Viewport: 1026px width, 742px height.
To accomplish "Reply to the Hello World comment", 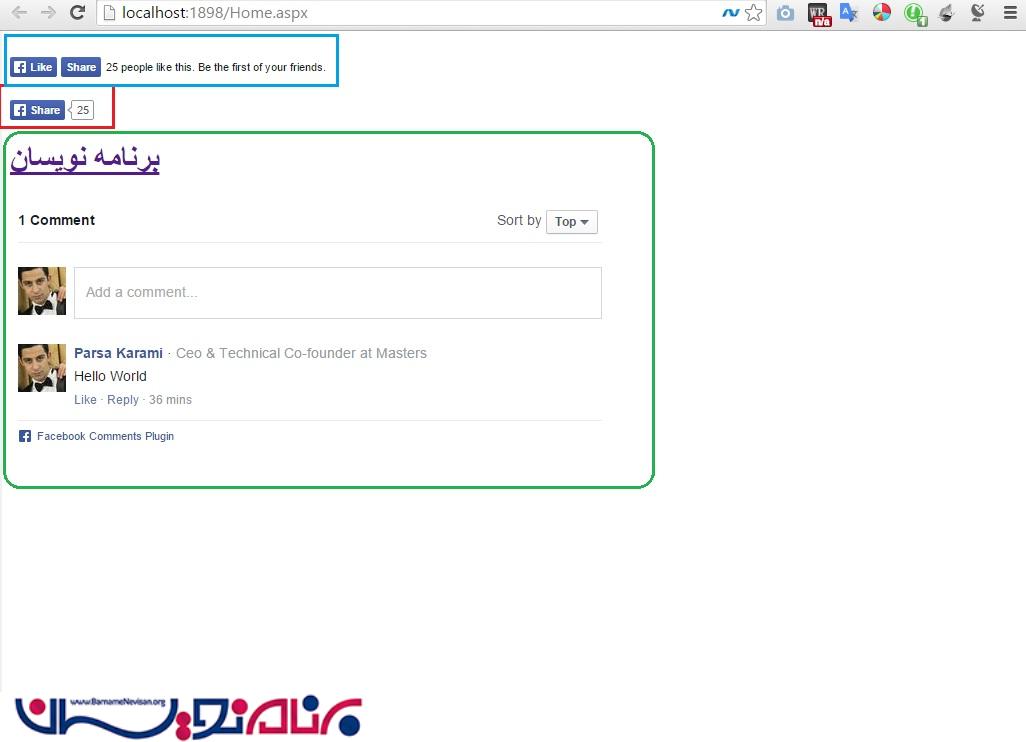I will [x=123, y=400].
